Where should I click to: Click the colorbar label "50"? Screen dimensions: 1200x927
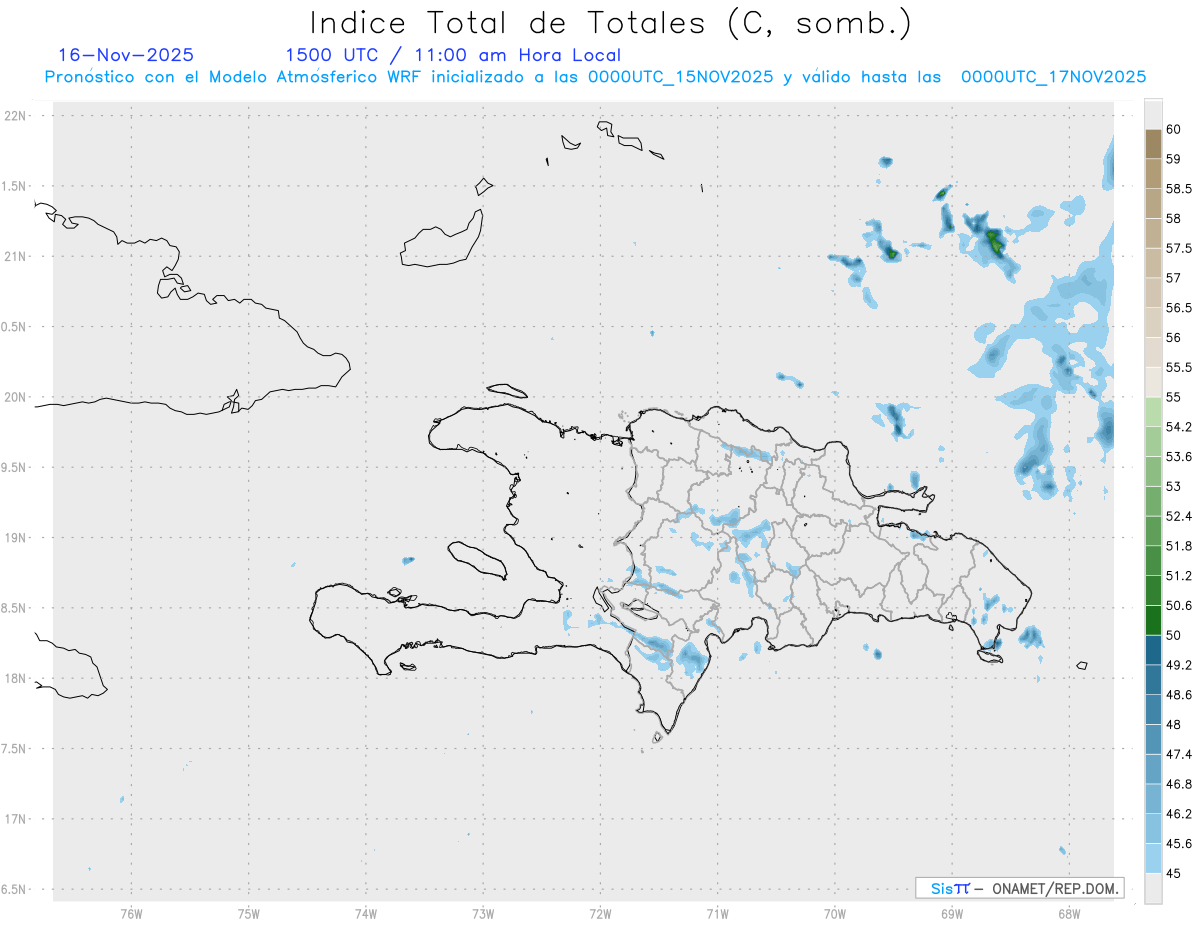tap(1173, 635)
